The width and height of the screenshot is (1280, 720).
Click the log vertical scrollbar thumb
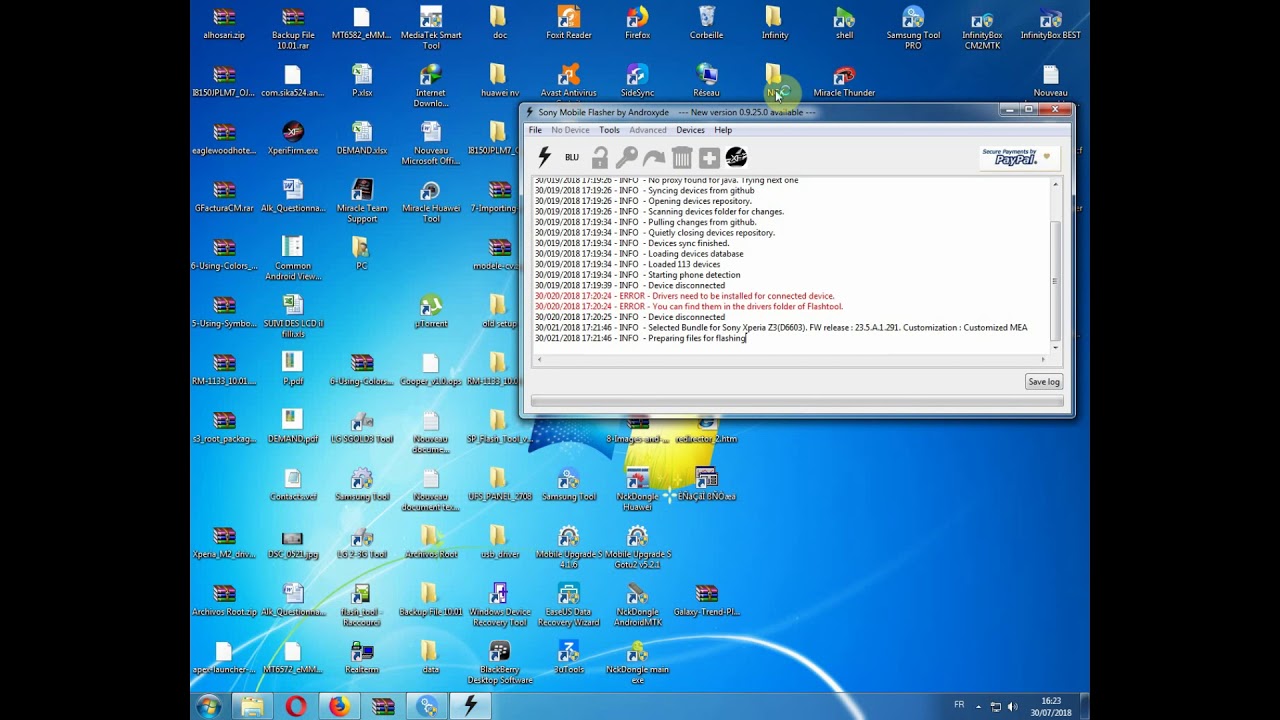[1054, 282]
